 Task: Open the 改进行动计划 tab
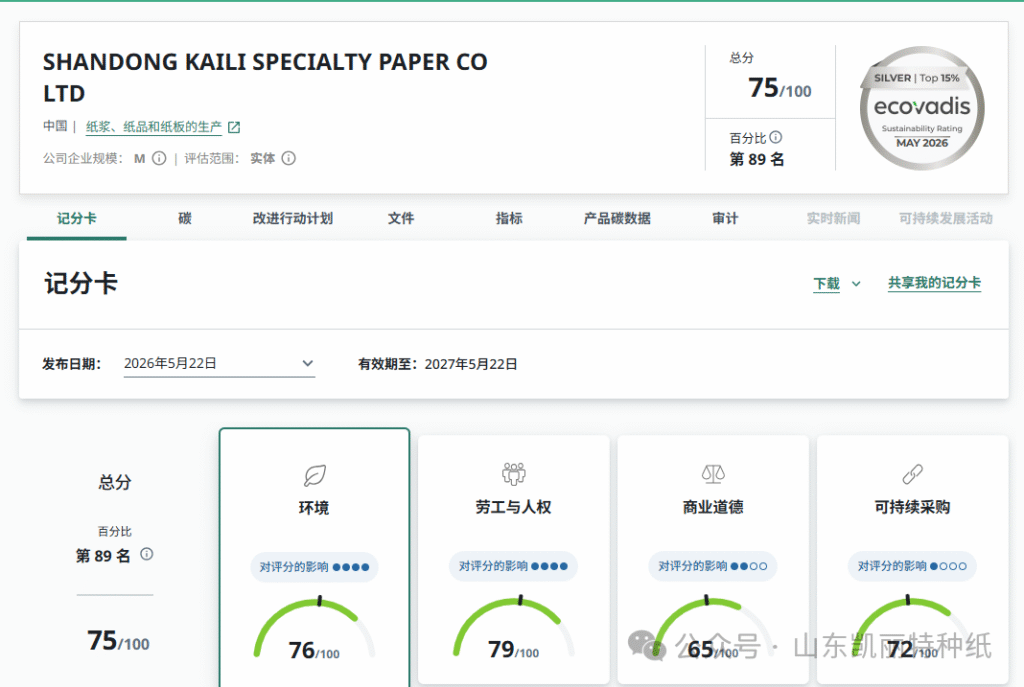pos(293,219)
